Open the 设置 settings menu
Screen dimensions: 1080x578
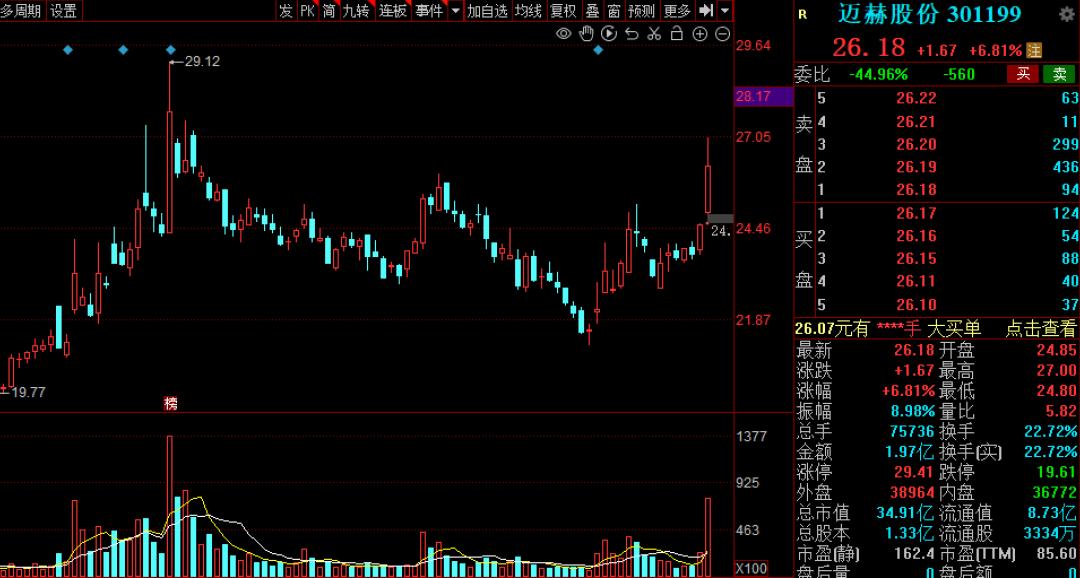coord(63,11)
